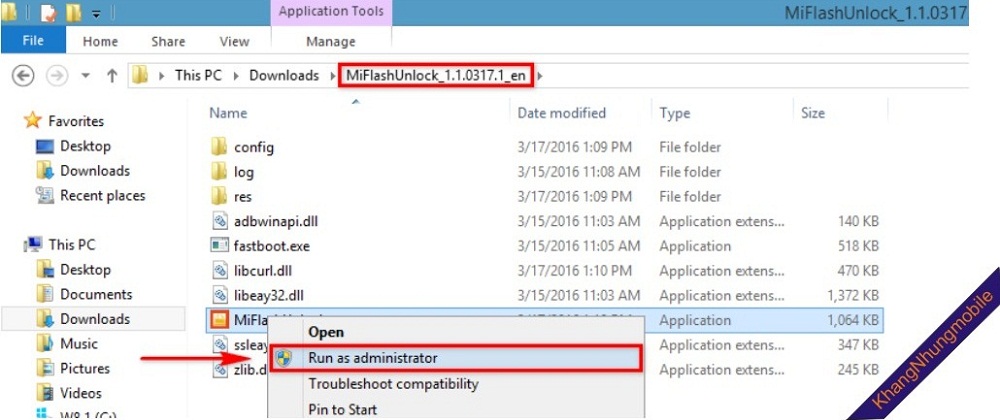
Task: Click the config folder name
Action: (254, 148)
